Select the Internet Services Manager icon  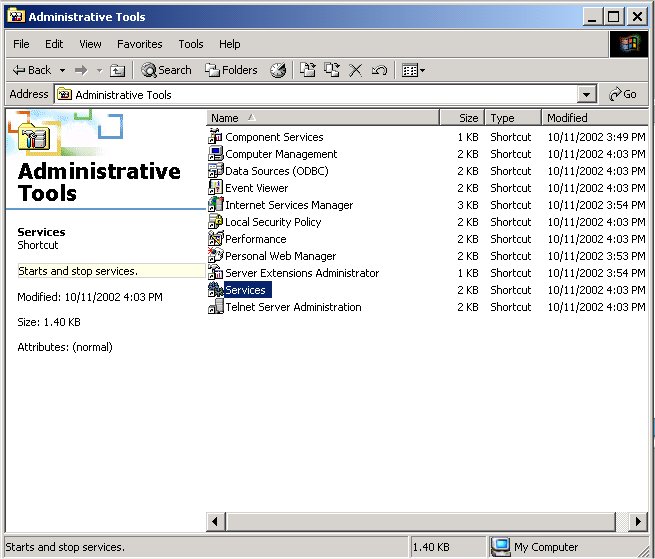click(x=216, y=205)
